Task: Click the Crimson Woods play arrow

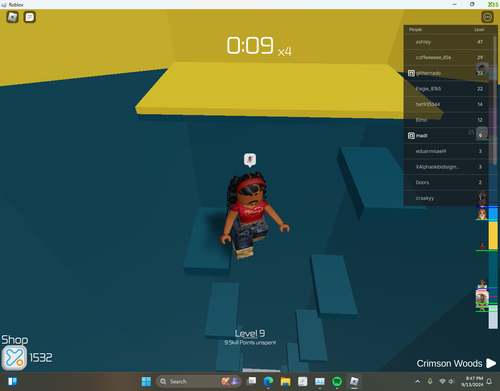Action: point(491,363)
